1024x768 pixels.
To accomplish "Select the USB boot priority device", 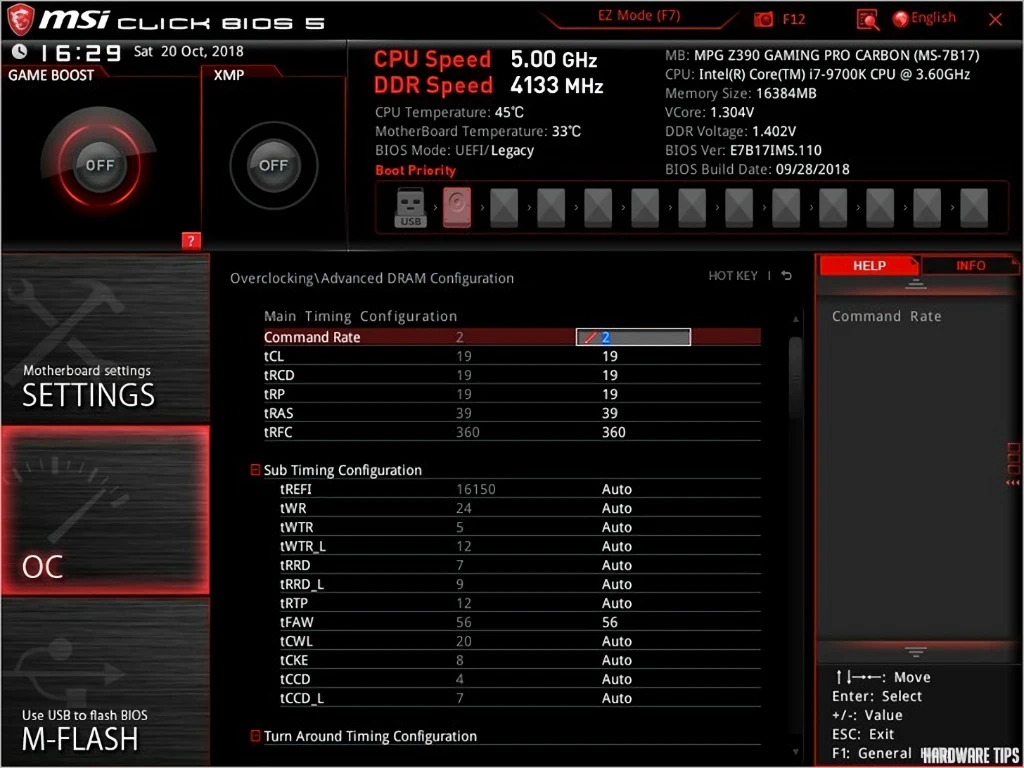I will pos(410,208).
